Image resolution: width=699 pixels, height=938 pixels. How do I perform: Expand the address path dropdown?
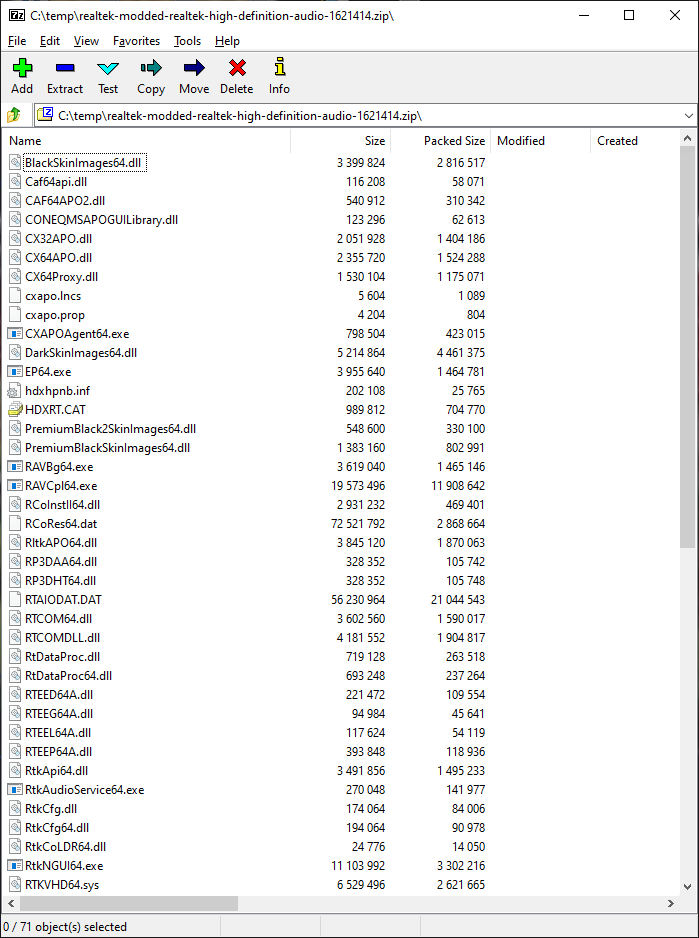pos(688,115)
